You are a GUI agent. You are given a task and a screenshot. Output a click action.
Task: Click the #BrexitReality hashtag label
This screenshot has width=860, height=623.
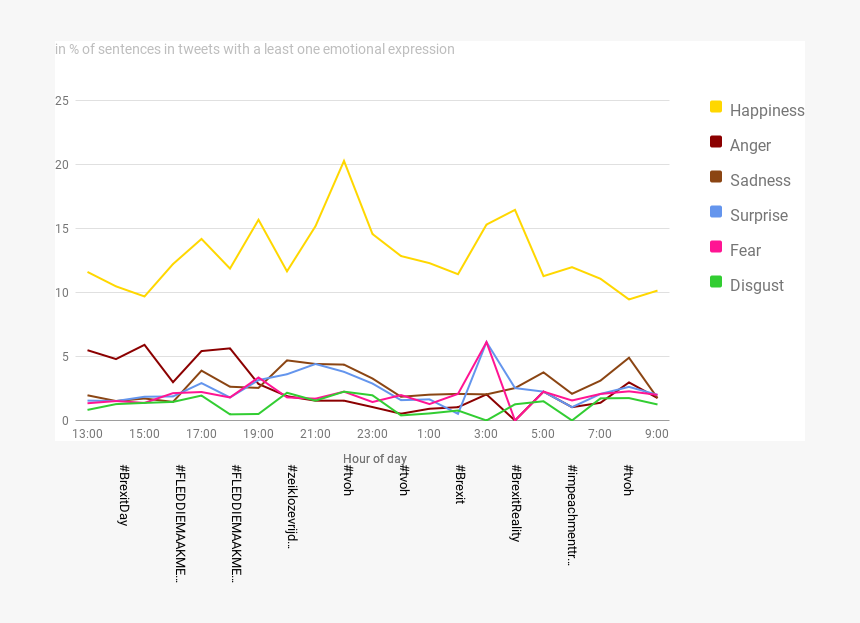pyautogui.click(x=516, y=503)
